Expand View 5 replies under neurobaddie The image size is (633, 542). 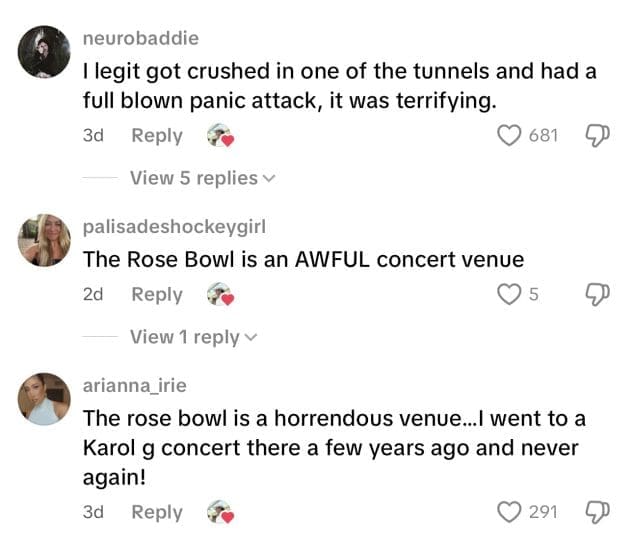[x=202, y=178]
